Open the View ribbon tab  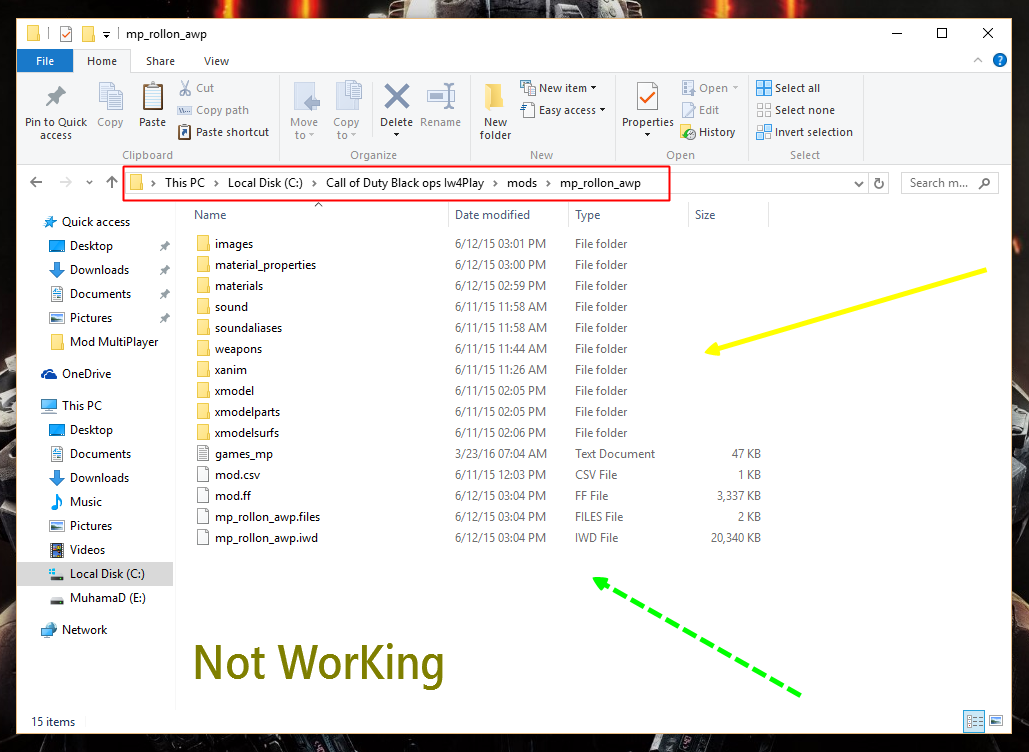point(216,61)
